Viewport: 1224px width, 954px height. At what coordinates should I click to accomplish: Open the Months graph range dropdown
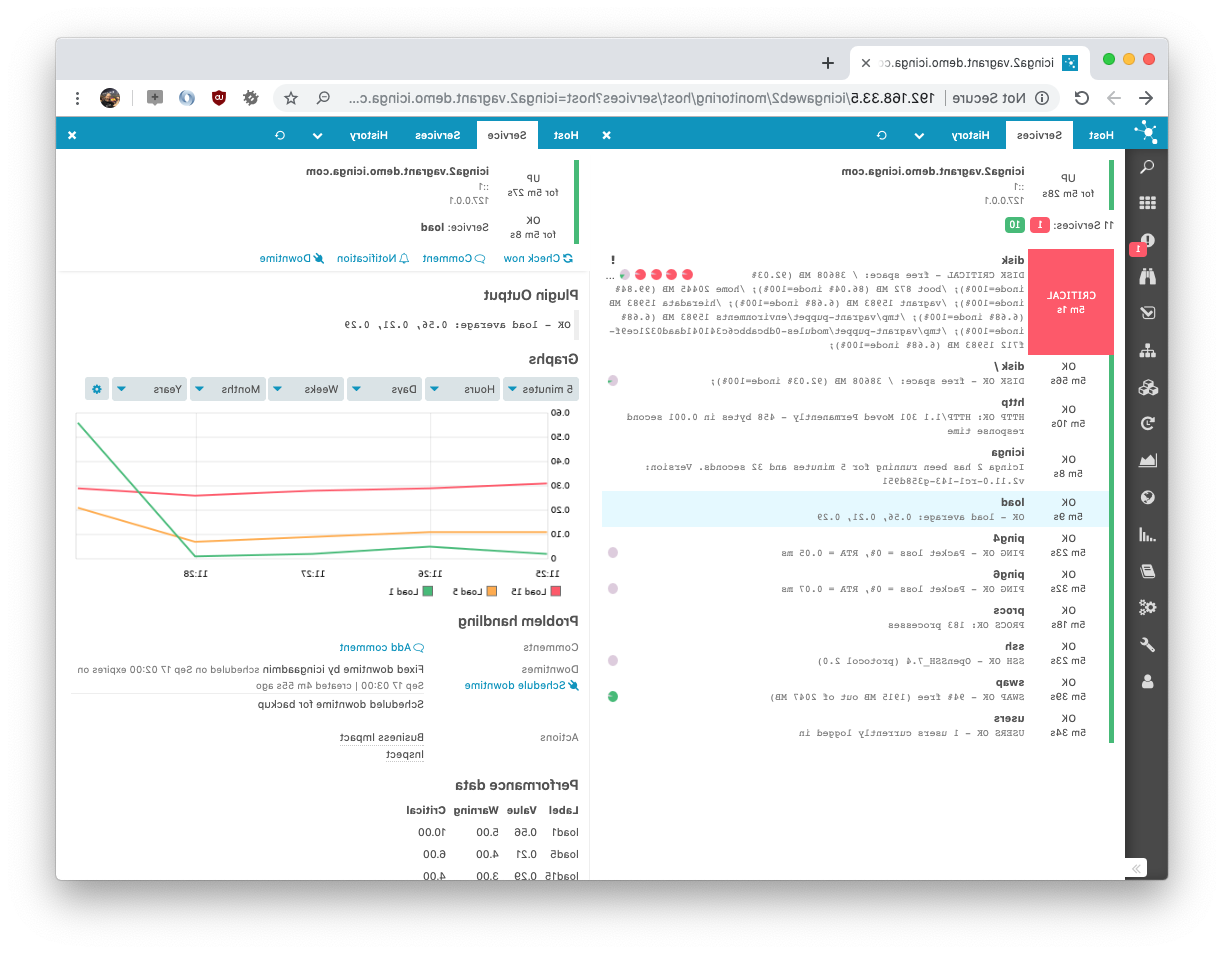tap(229, 389)
